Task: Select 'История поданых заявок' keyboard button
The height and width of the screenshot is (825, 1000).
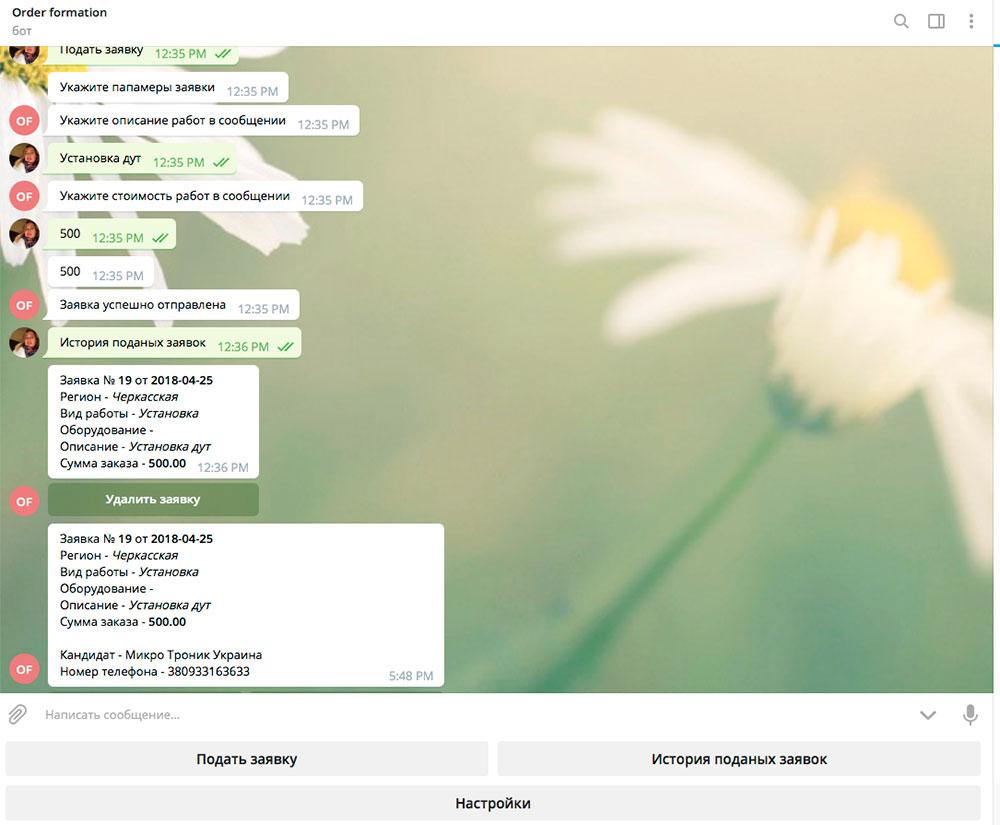Action: click(739, 759)
